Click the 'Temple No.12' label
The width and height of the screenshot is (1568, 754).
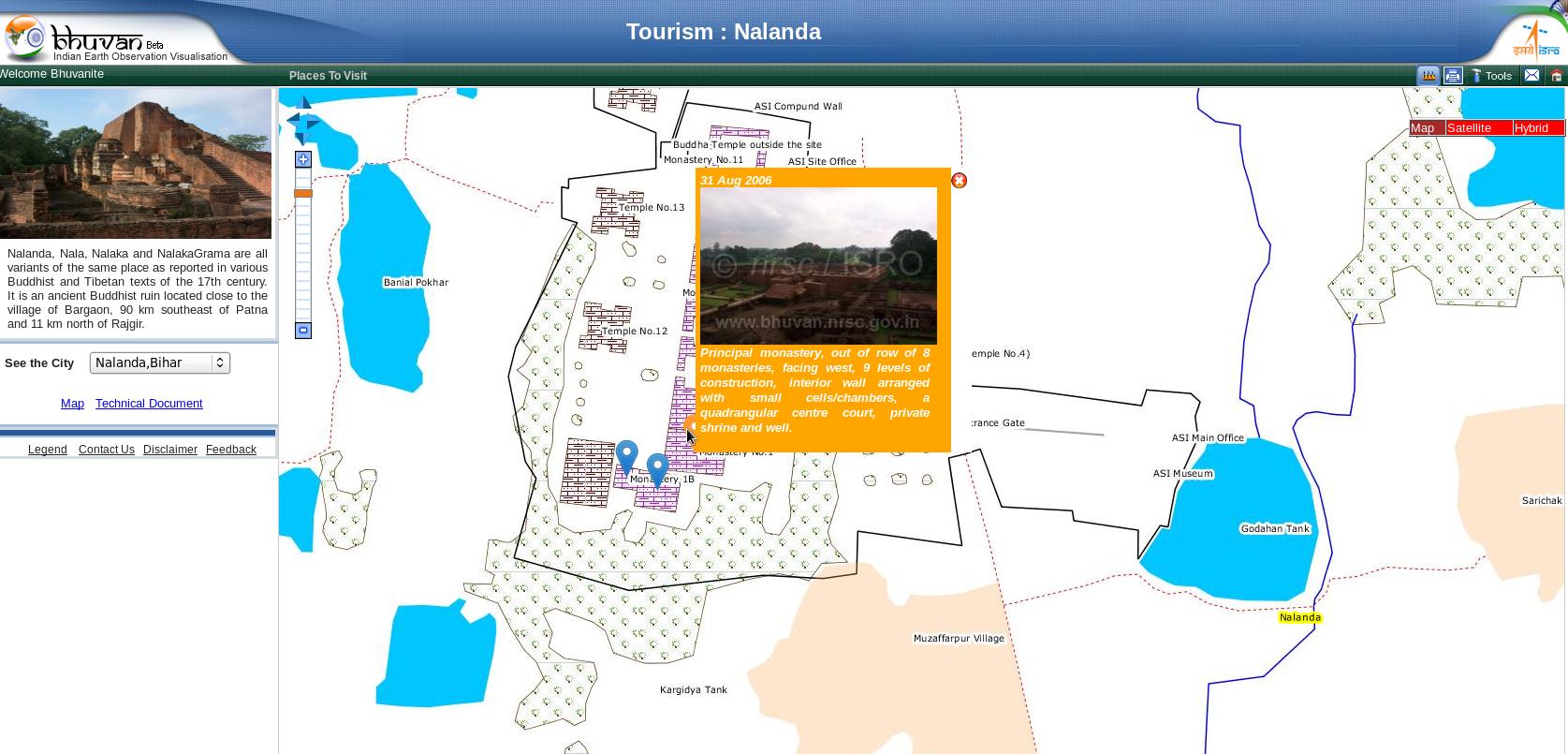pos(635,332)
